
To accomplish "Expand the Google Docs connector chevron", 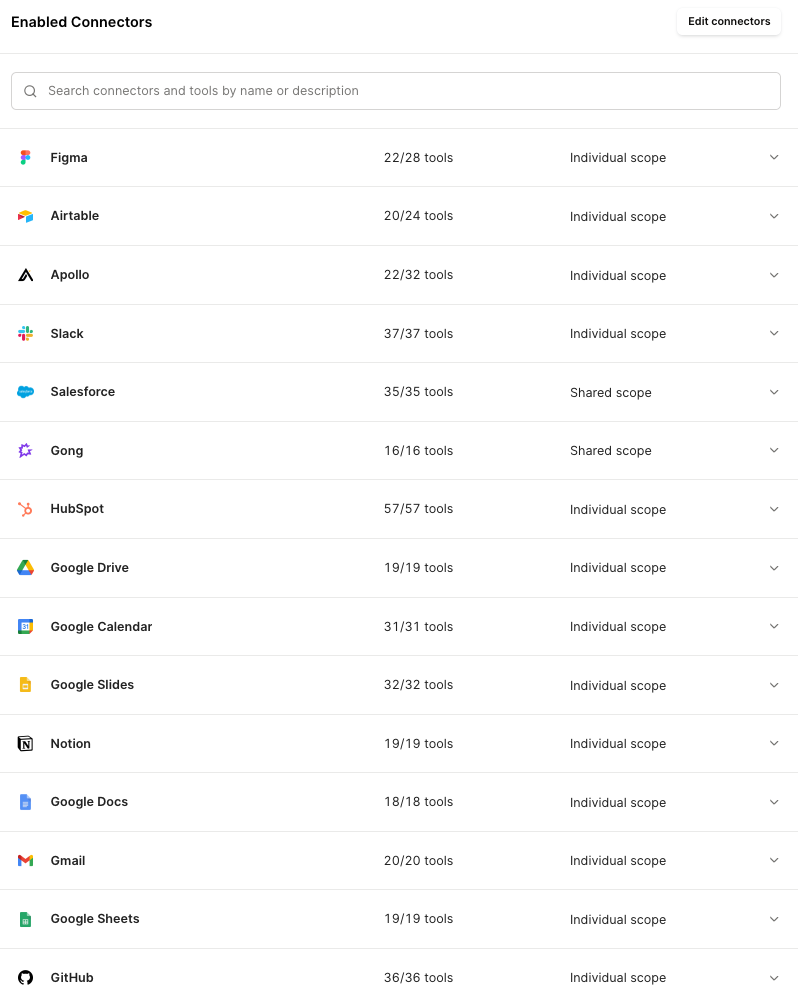I will [774, 802].
